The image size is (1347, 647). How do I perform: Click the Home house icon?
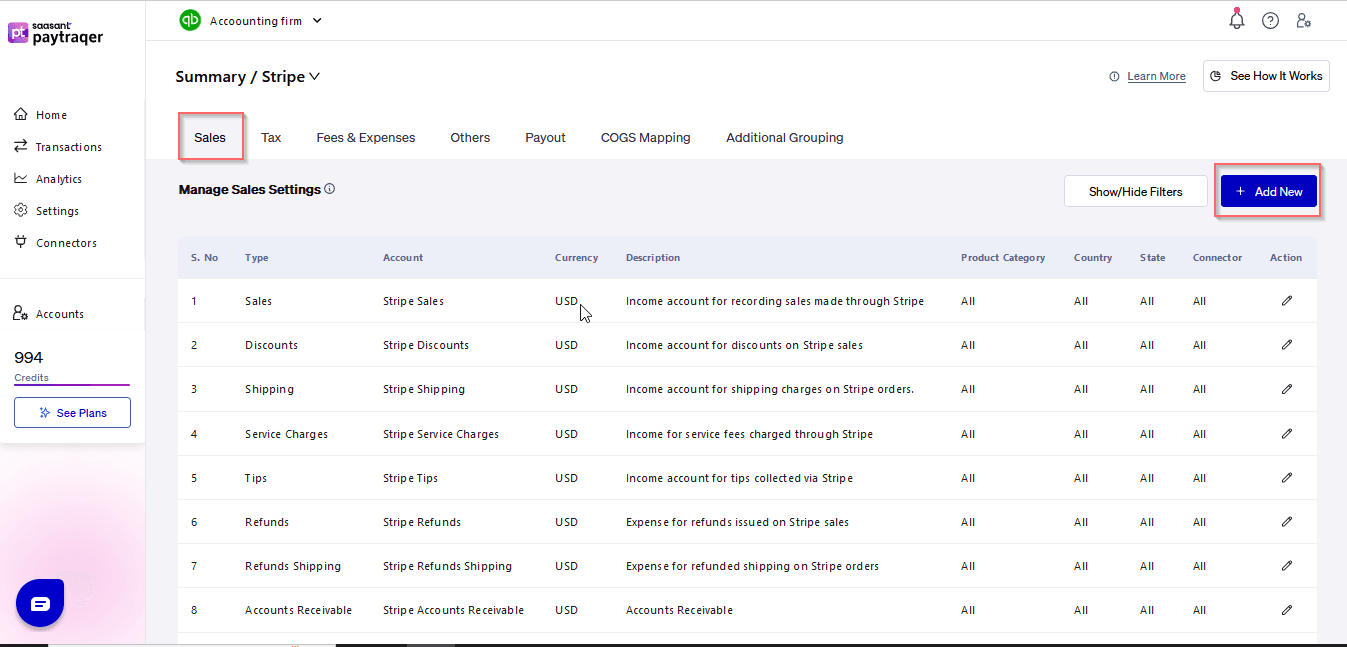coord(21,114)
